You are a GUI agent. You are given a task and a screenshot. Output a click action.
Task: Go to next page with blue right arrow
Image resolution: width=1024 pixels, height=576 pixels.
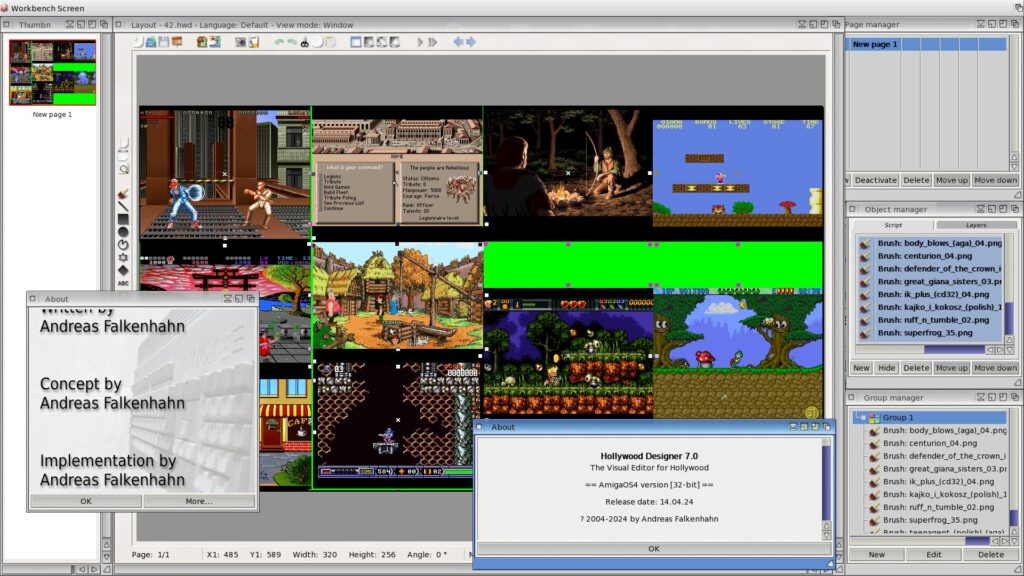(471, 42)
